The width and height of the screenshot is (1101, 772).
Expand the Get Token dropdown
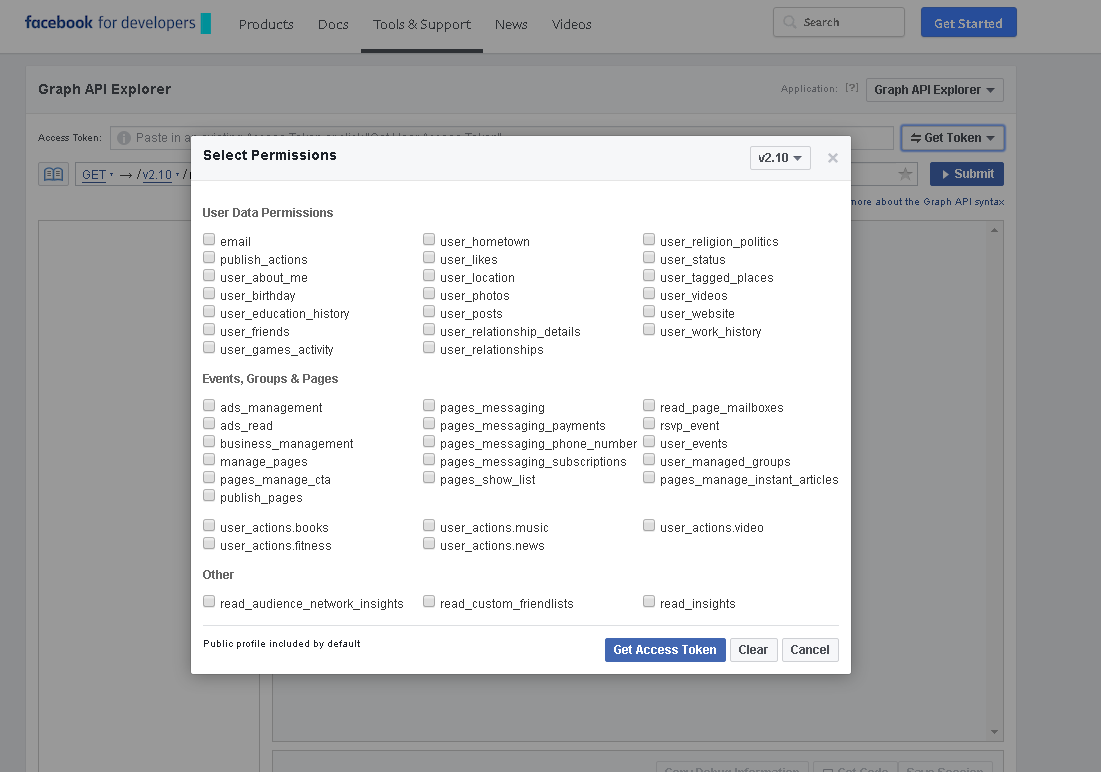(952, 138)
